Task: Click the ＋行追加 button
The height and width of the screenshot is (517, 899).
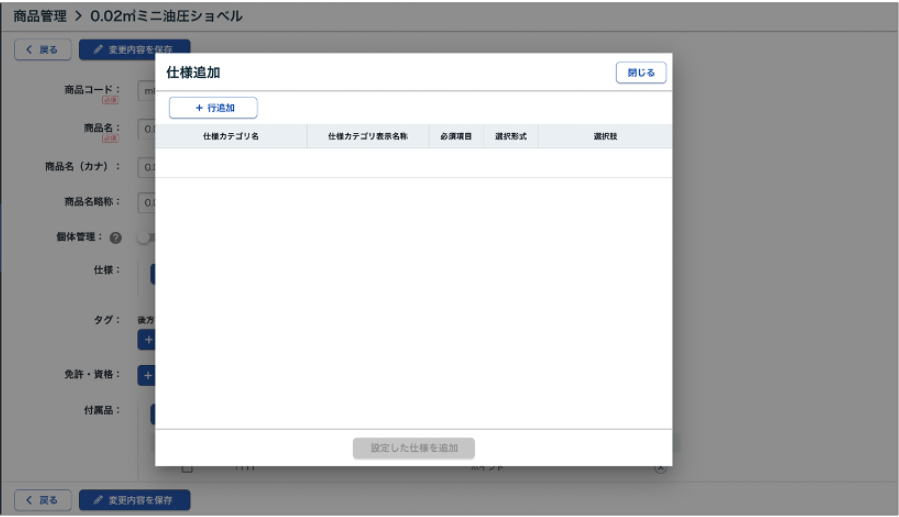Action: point(213,108)
